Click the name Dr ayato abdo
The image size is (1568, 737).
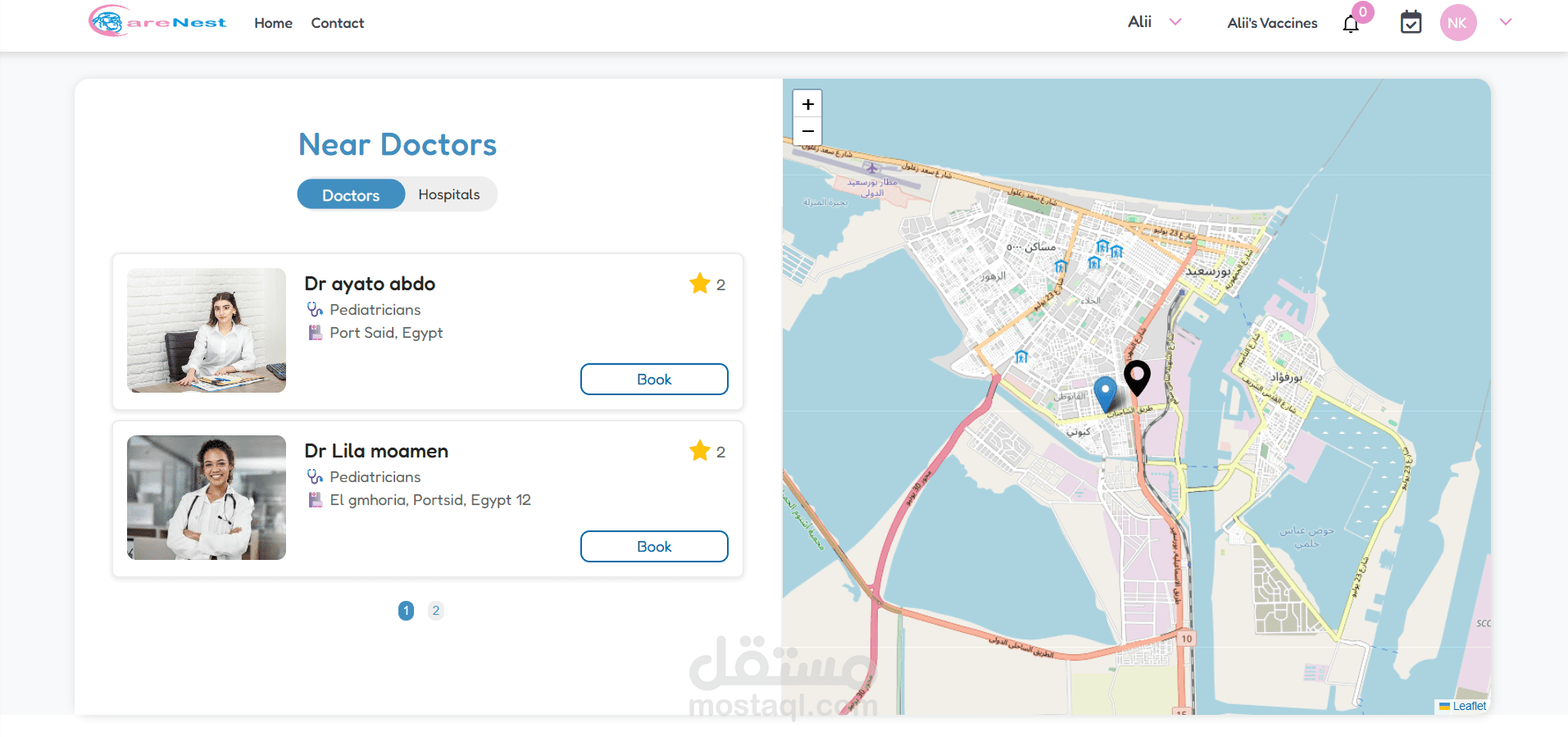point(370,284)
